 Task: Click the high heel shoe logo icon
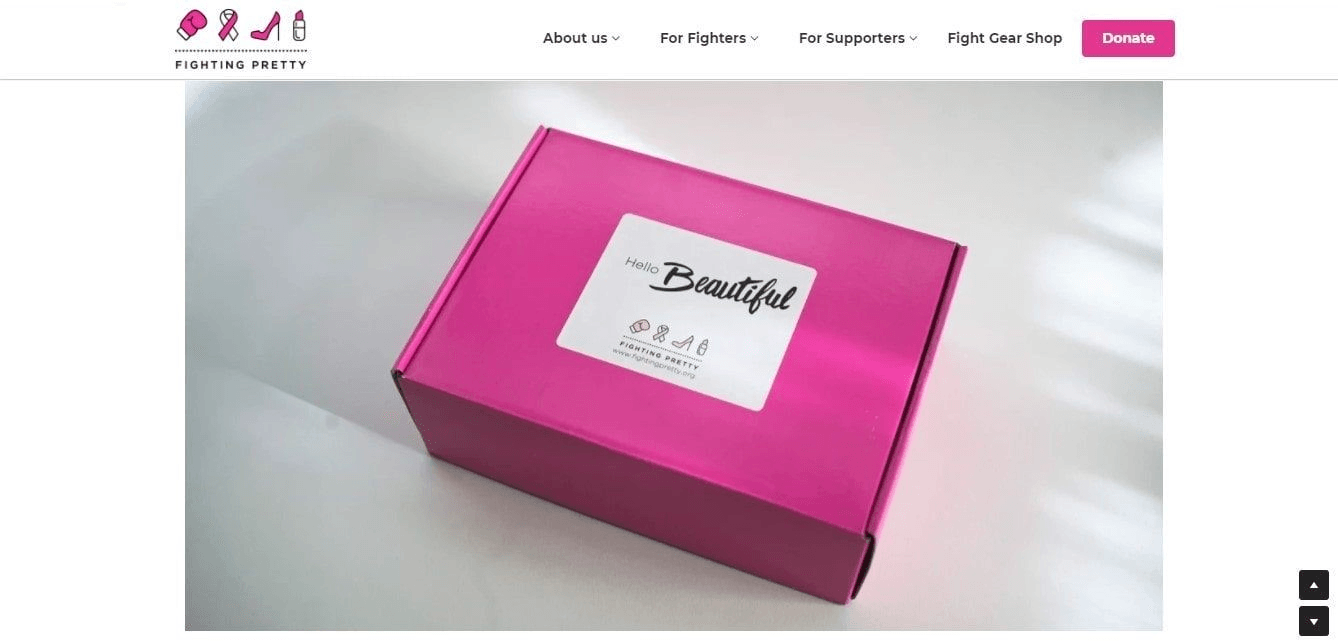coord(266,26)
